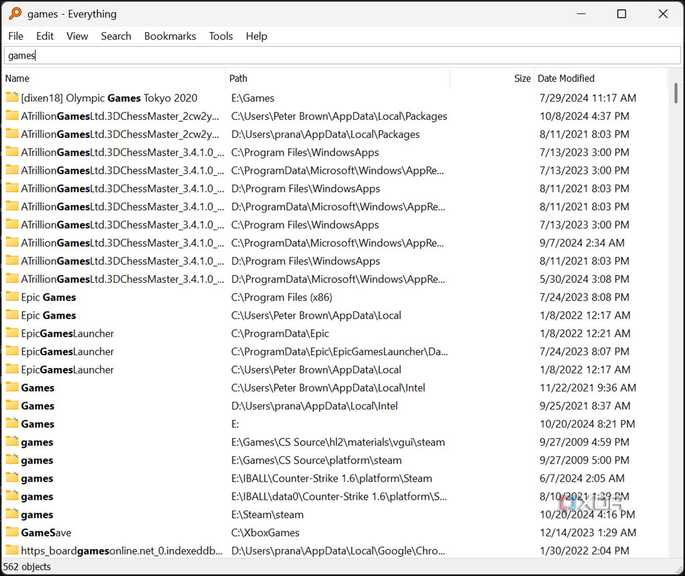Image resolution: width=685 pixels, height=576 pixels.
Task: Click folder icon of Games in Peter Brown Local\Intel
Action: point(12,387)
